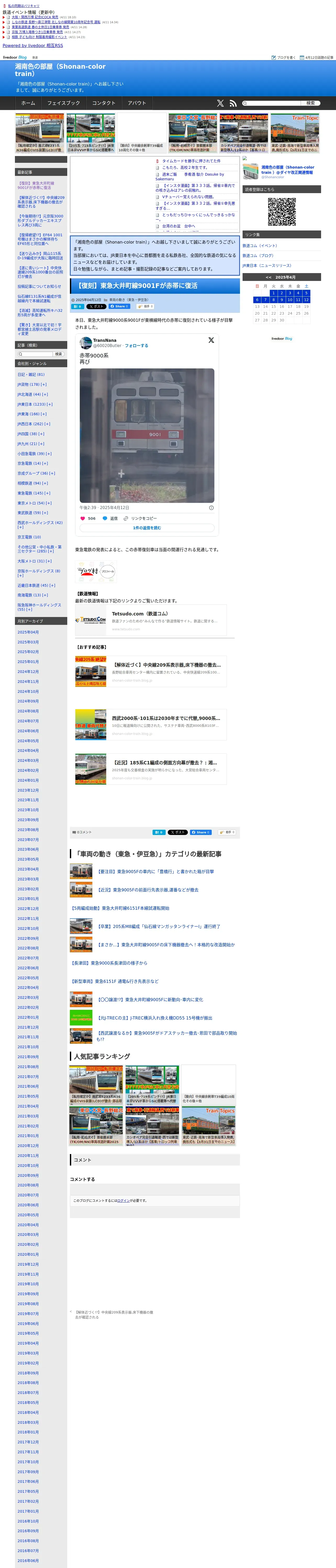
Task: Open the RSS feed icon in navigation bar
Action: click(233, 103)
